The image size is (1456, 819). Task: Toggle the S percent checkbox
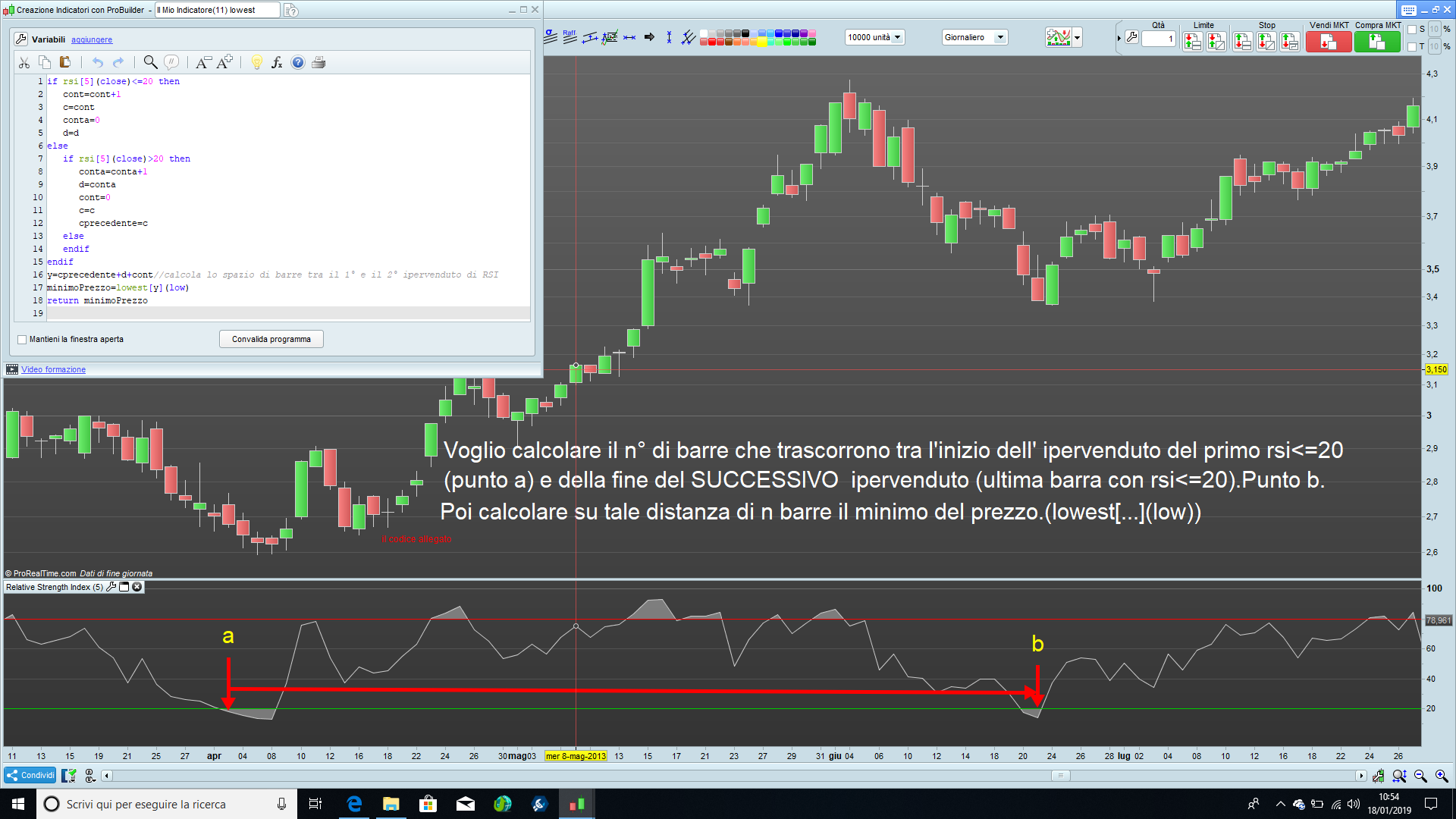(x=1412, y=30)
